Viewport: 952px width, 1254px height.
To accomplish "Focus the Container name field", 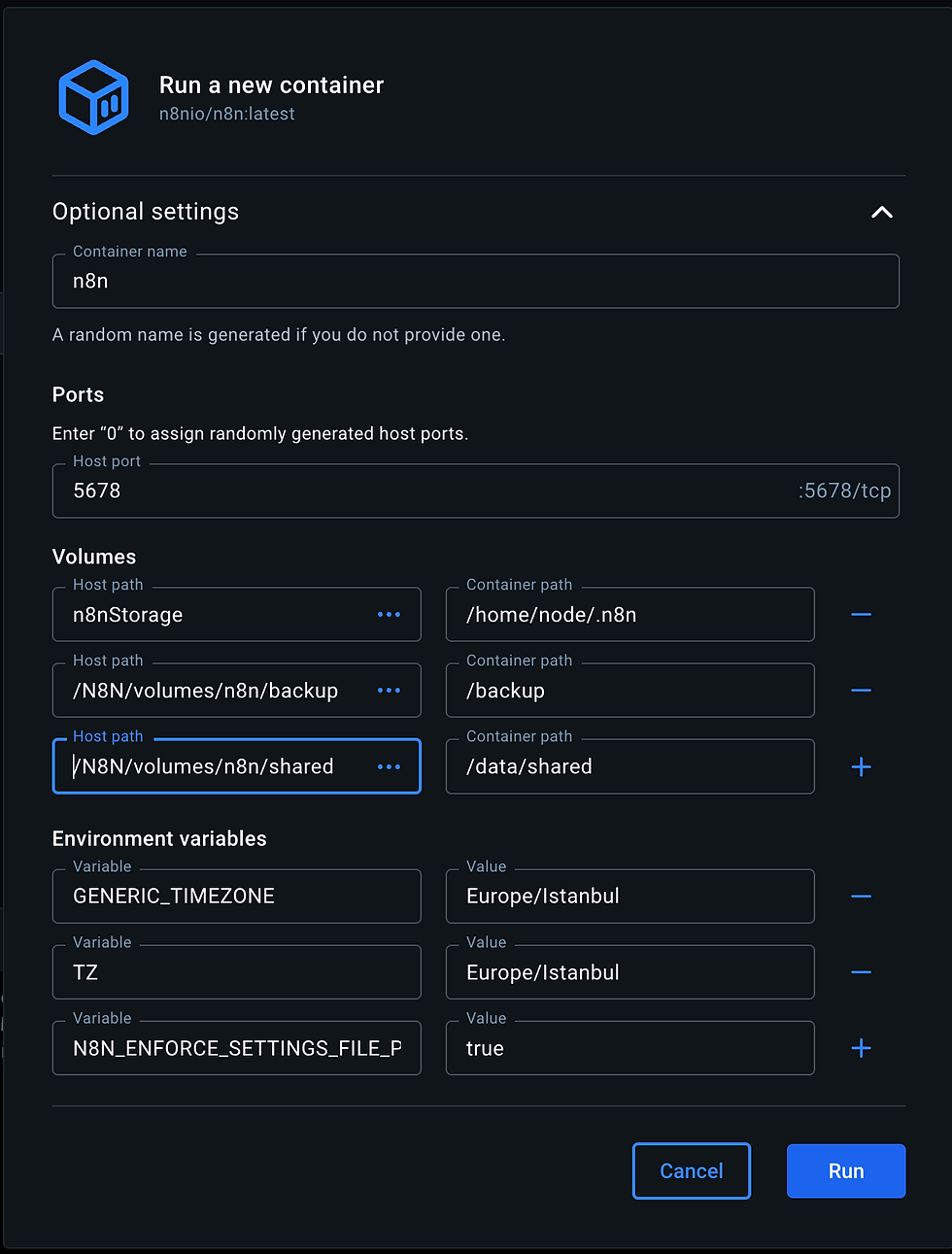I will [475, 282].
